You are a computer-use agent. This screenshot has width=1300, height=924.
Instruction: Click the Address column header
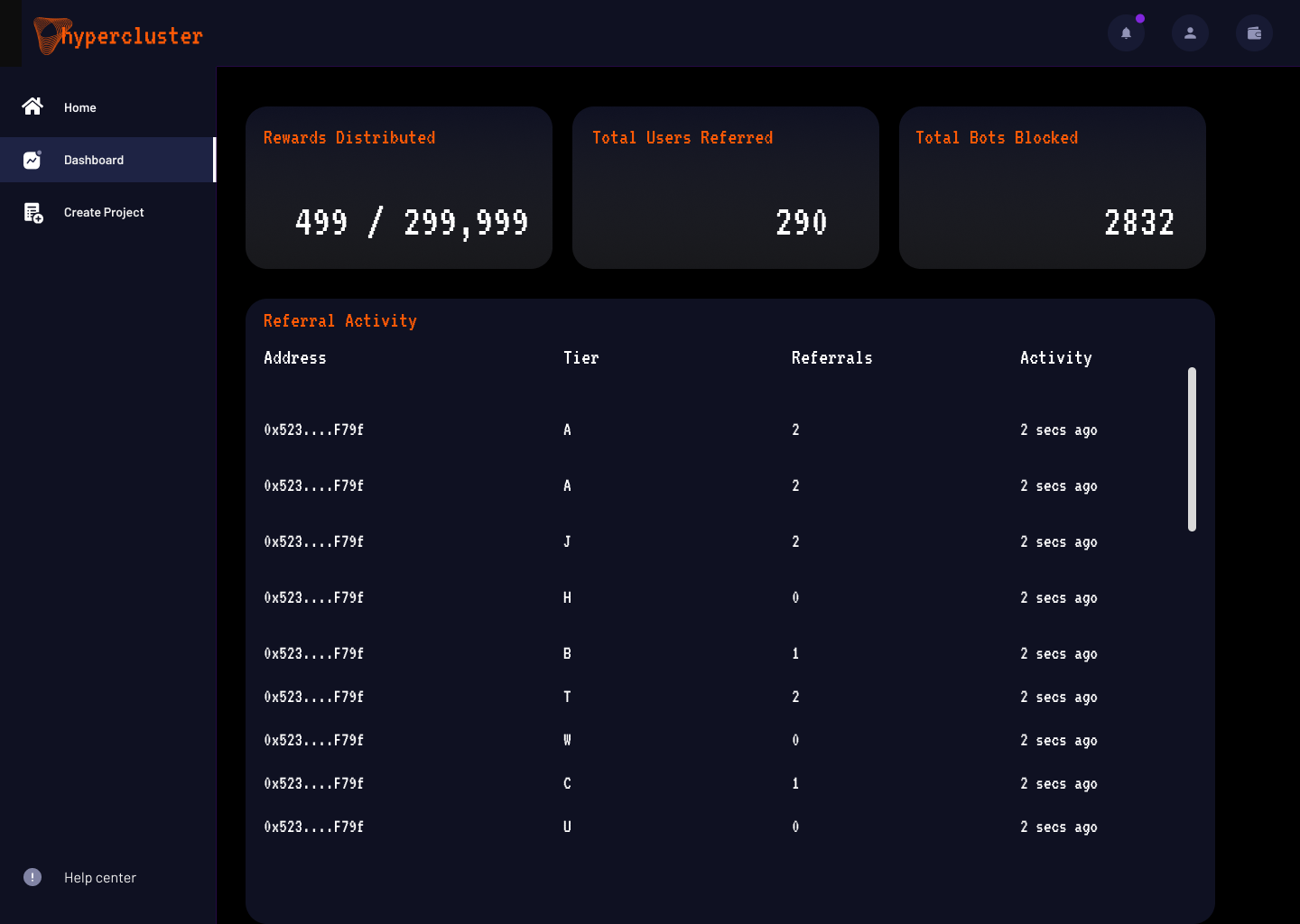[x=295, y=358]
